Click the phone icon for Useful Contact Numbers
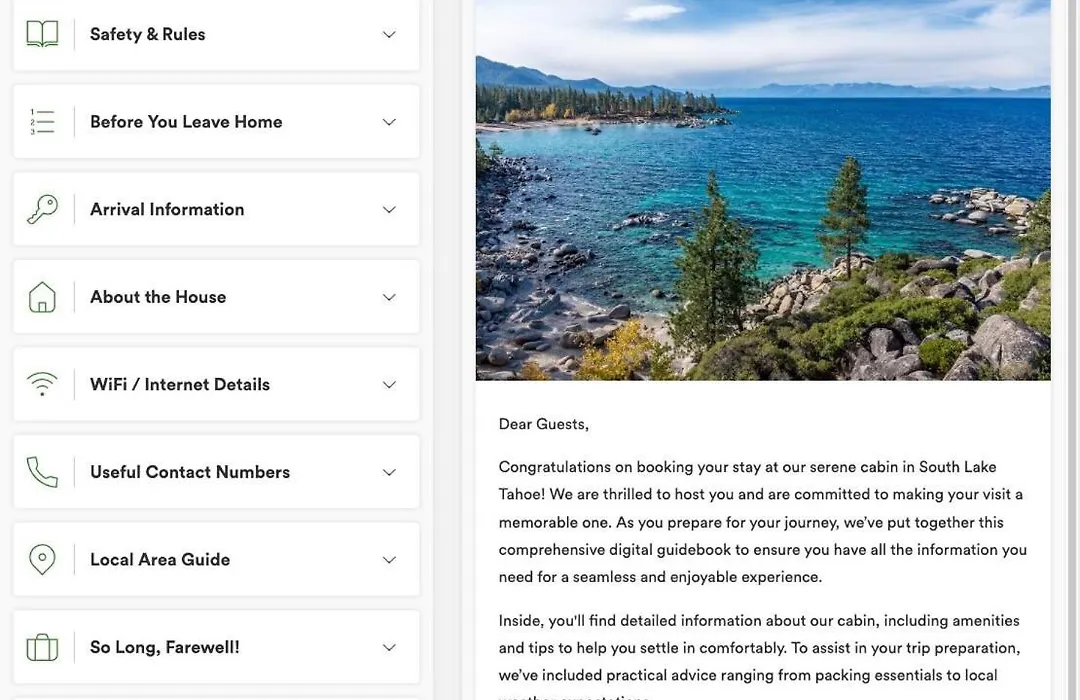This screenshot has height=700, width=1080. click(42, 472)
